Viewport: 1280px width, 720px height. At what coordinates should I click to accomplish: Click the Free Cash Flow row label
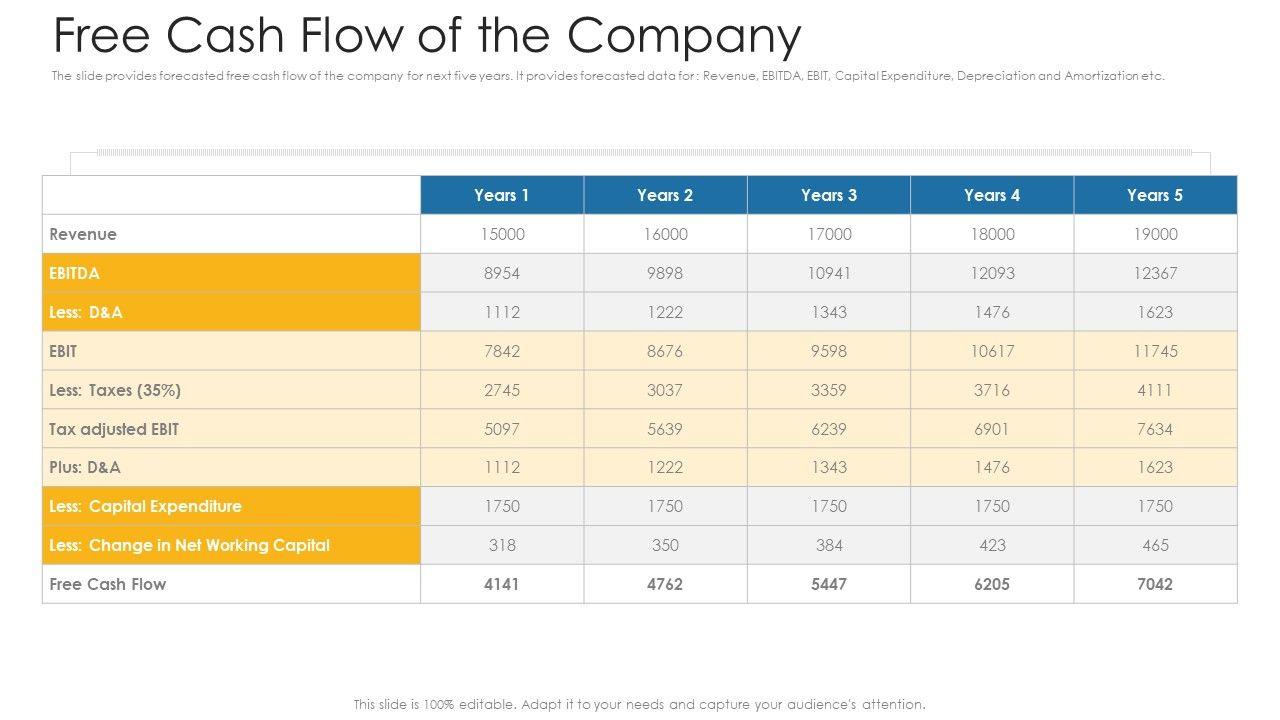(108, 584)
